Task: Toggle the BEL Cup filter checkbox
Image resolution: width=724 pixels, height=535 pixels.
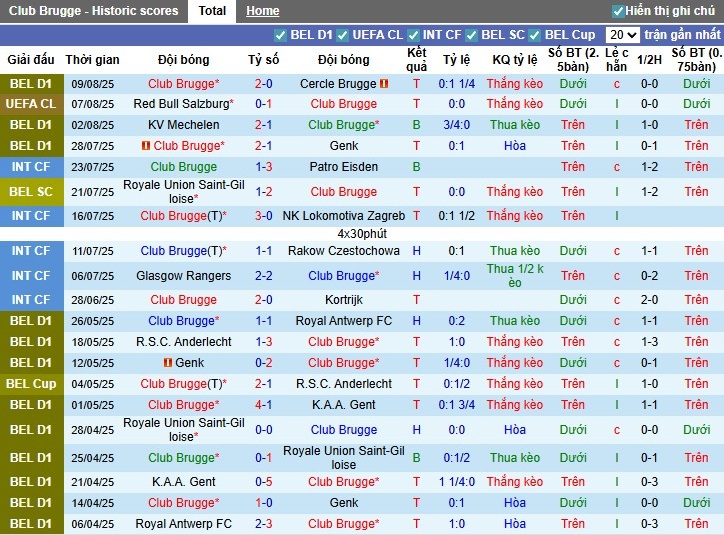Action: click(x=534, y=35)
